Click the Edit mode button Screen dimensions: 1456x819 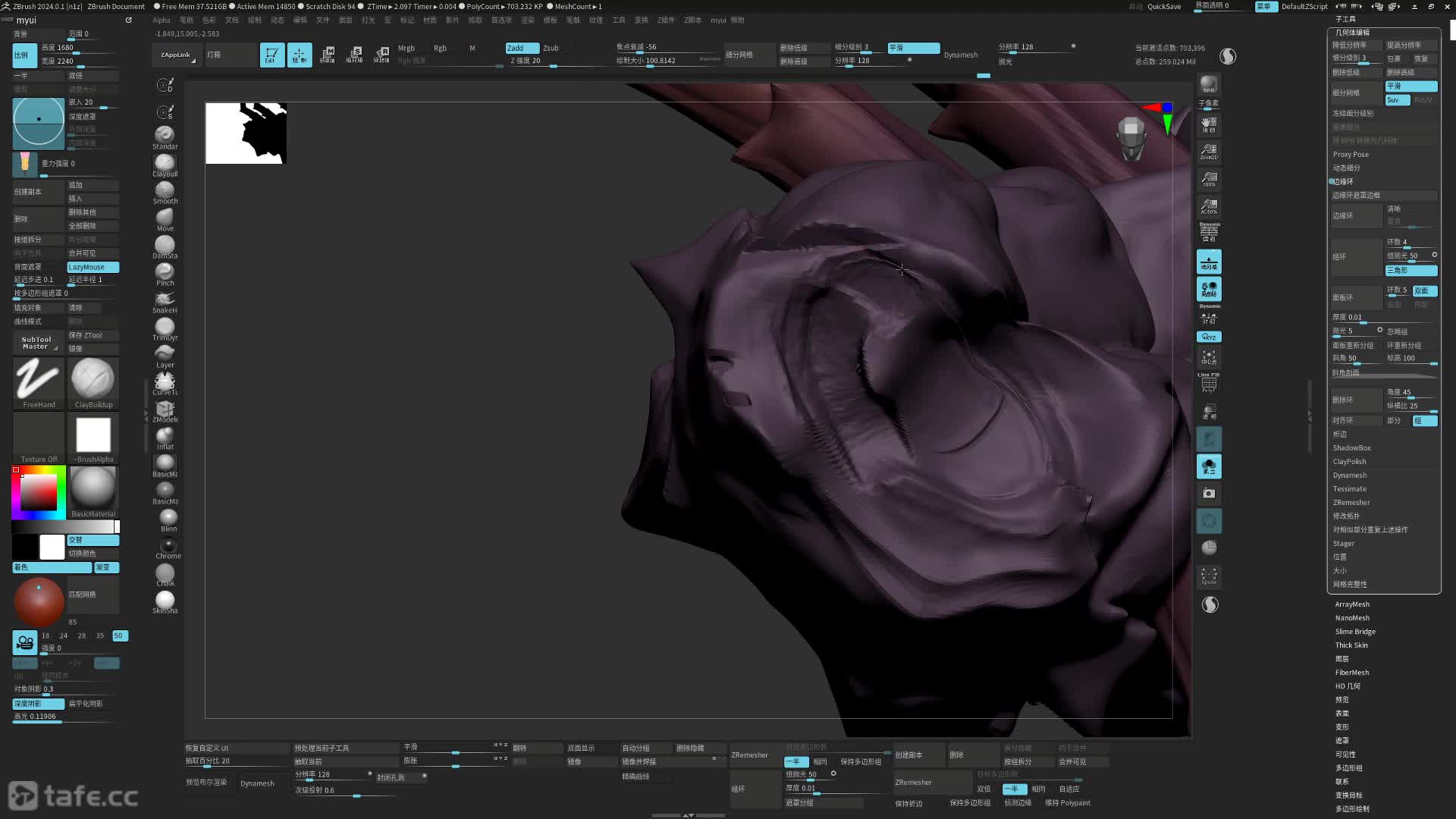click(x=271, y=55)
